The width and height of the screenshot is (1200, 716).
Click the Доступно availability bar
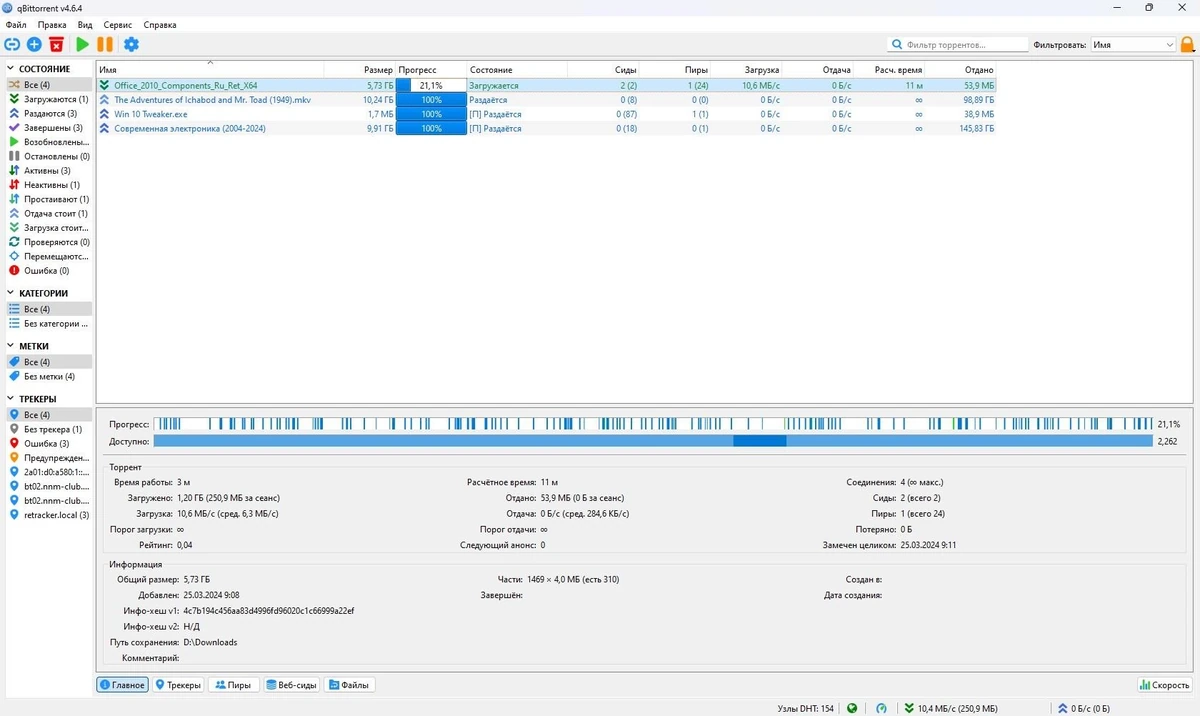[x=653, y=441]
